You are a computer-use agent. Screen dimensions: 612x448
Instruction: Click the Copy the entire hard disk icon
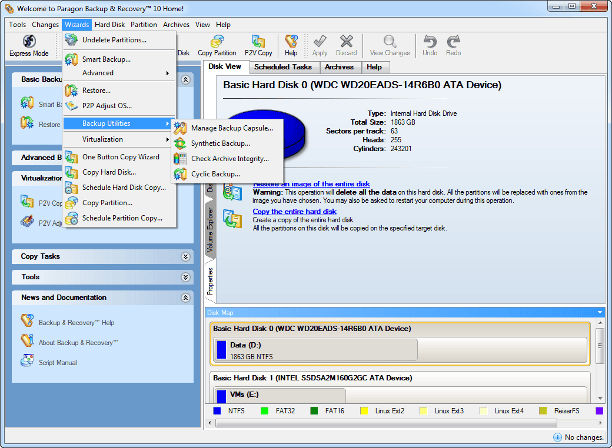[232, 219]
